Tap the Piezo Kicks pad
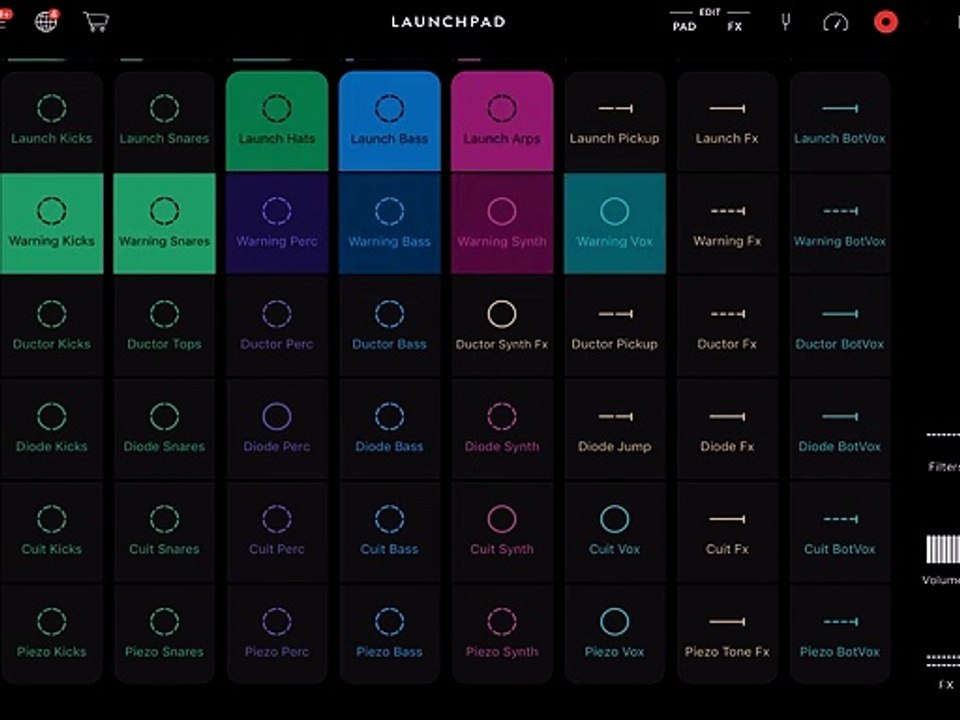 [51, 634]
